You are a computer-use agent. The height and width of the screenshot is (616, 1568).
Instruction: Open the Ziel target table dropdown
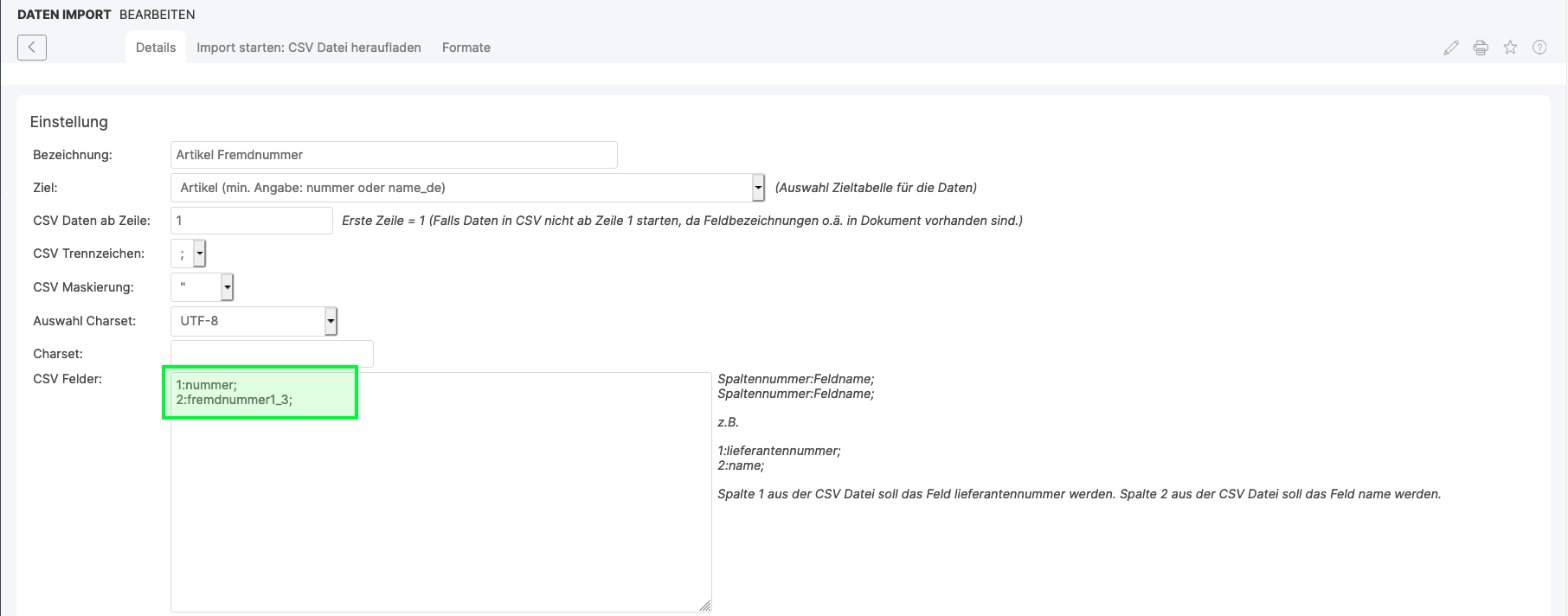(x=467, y=188)
